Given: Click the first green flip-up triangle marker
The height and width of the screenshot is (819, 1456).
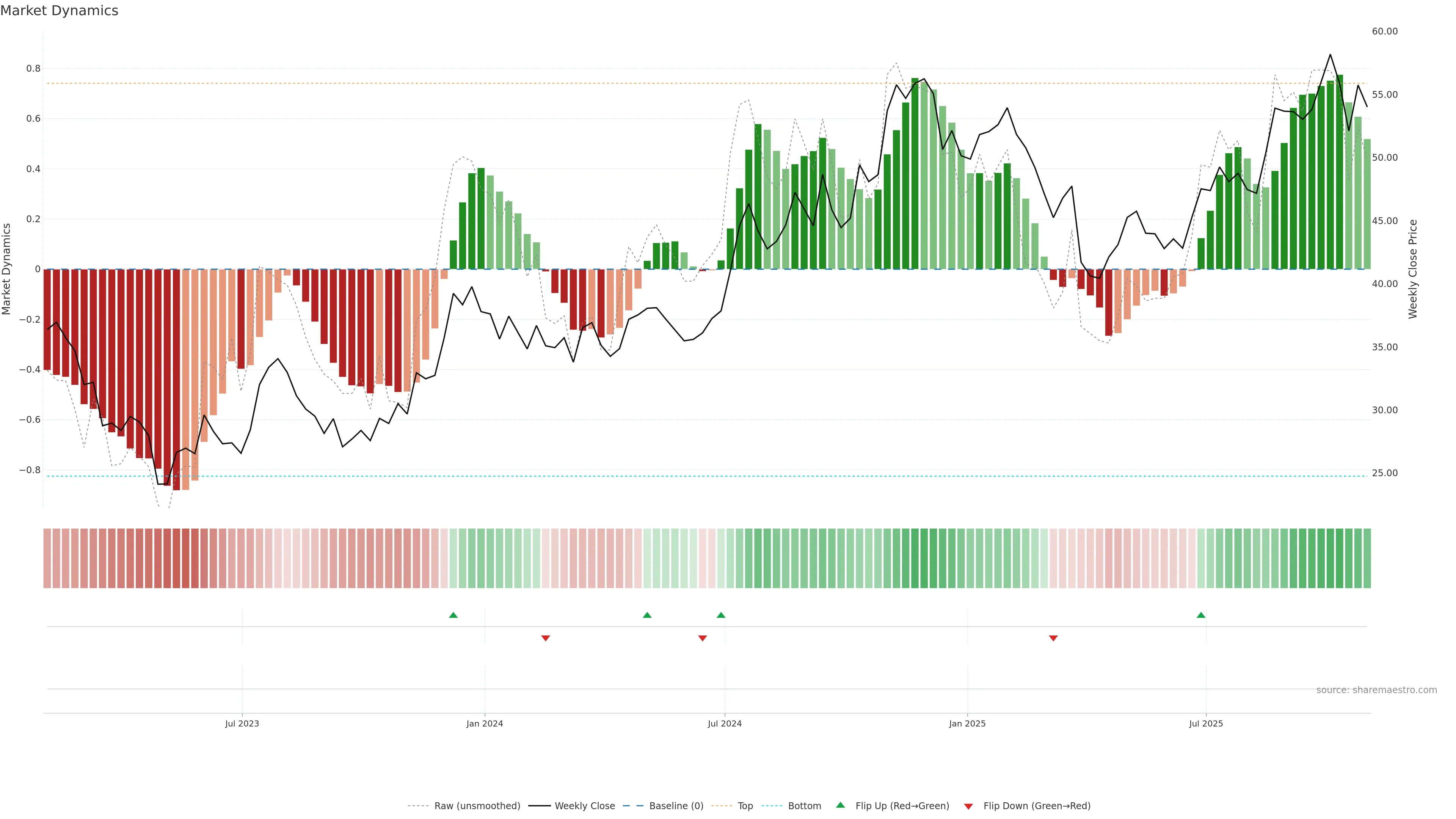Looking at the screenshot, I should 453,615.
